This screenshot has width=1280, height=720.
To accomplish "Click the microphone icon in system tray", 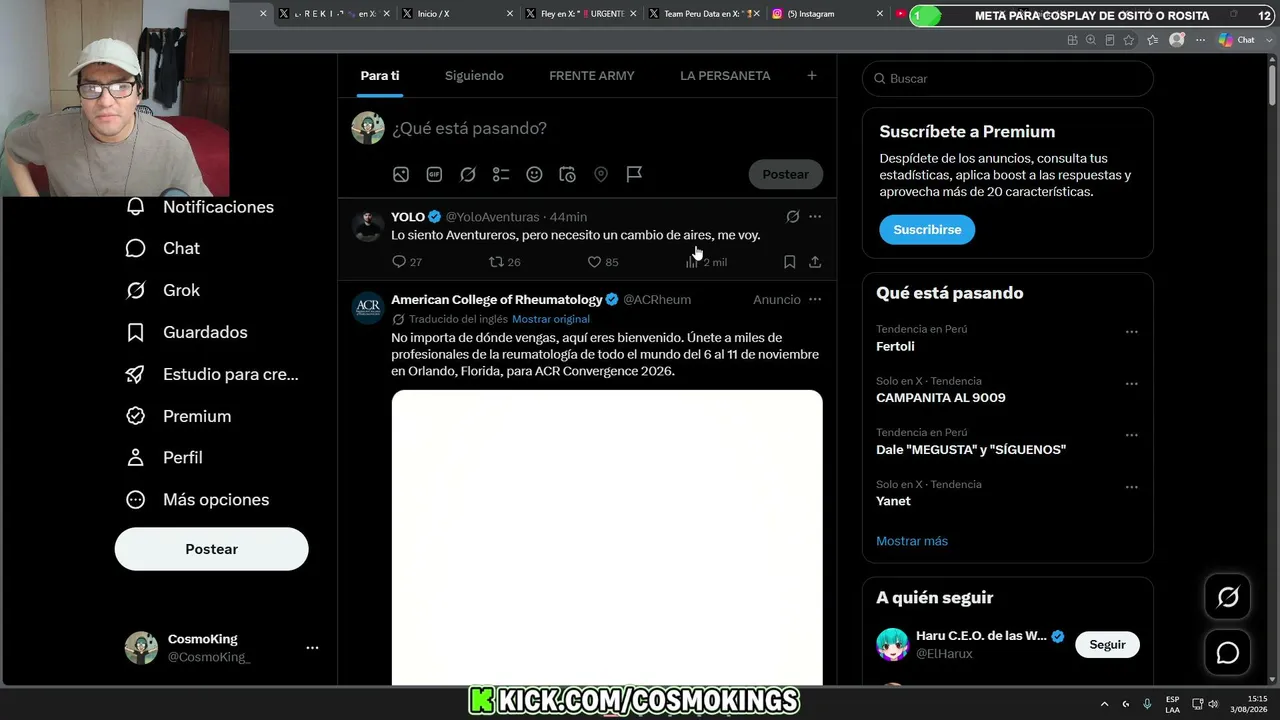I will [1147, 704].
